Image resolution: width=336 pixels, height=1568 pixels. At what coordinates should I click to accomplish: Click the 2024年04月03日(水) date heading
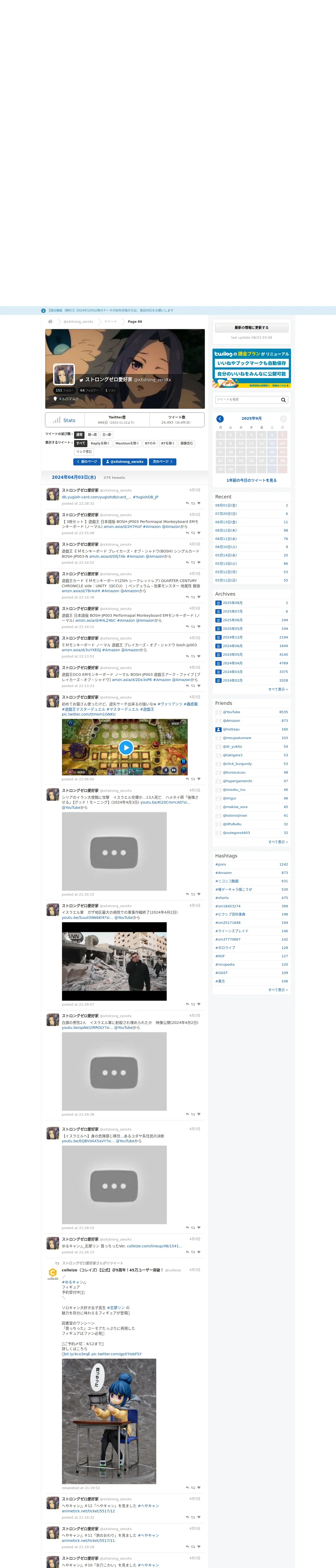click(74, 477)
